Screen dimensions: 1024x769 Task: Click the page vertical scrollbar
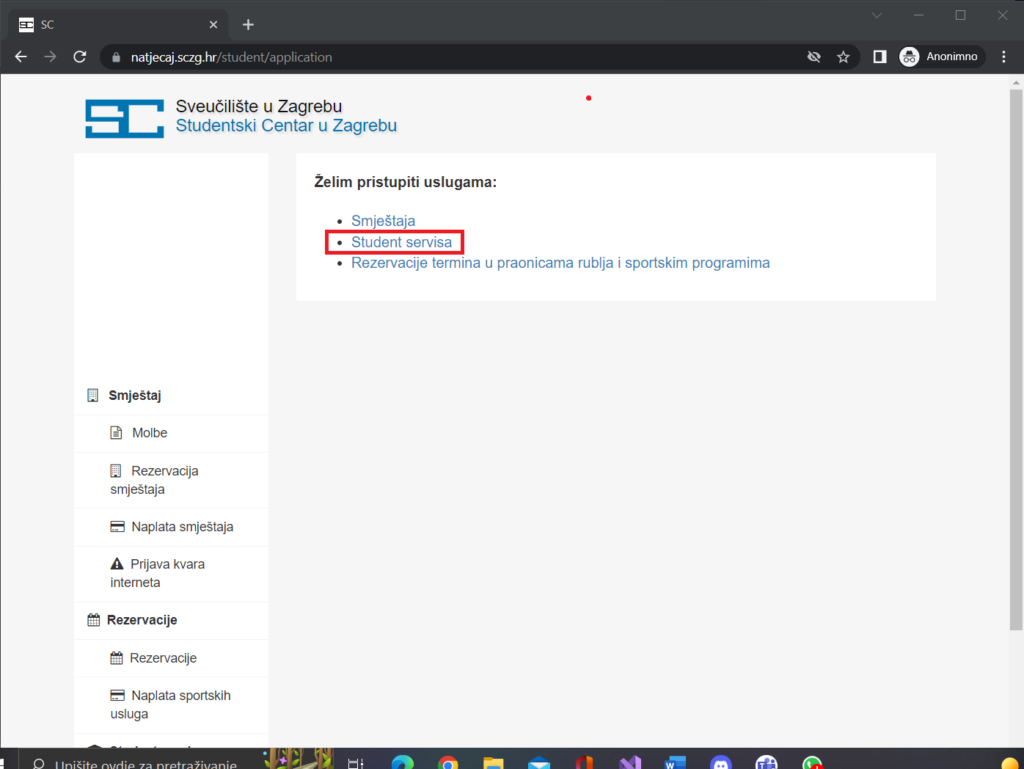[1016, 360]
